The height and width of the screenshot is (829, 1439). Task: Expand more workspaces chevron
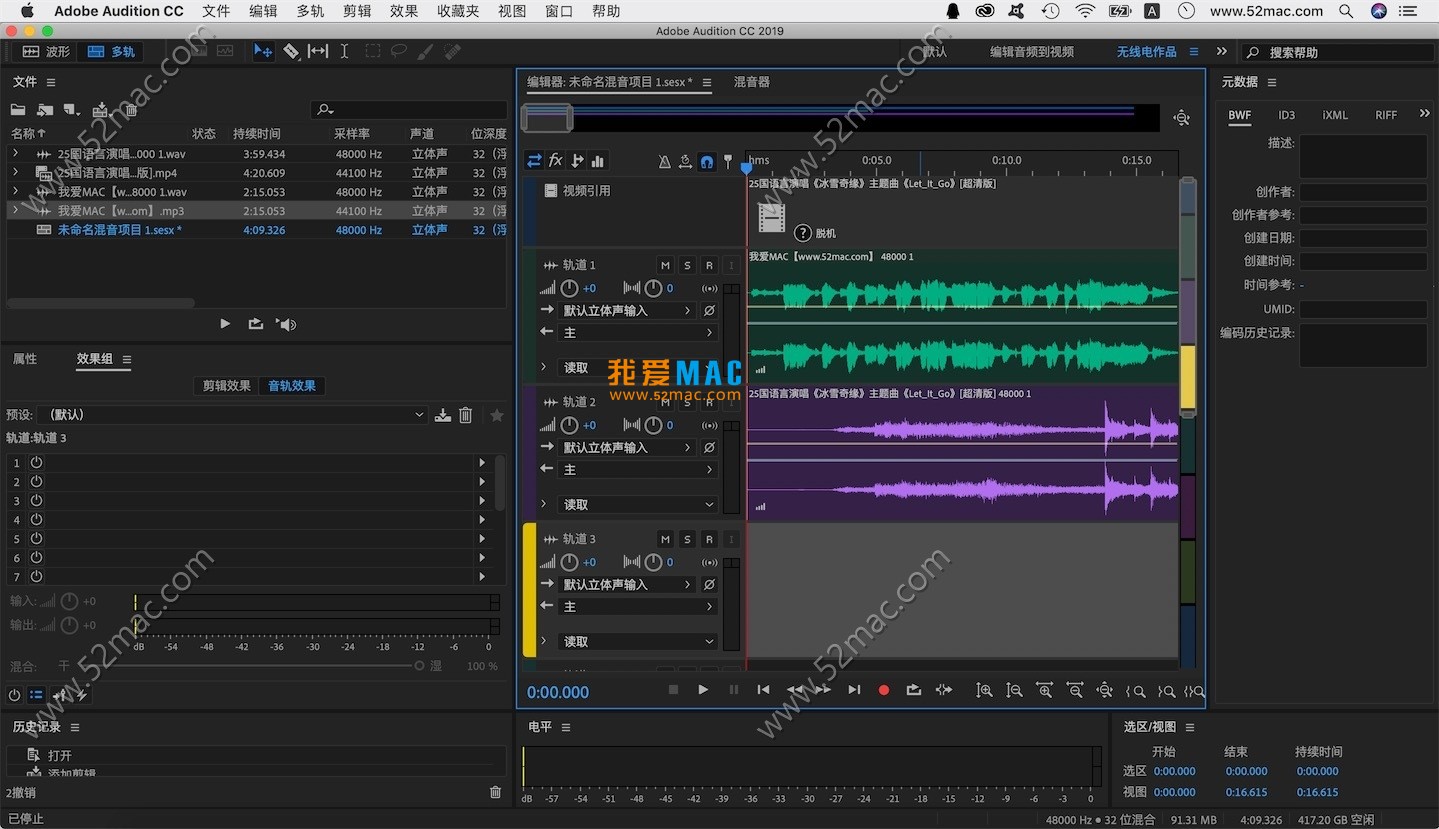pos(1221,51)
